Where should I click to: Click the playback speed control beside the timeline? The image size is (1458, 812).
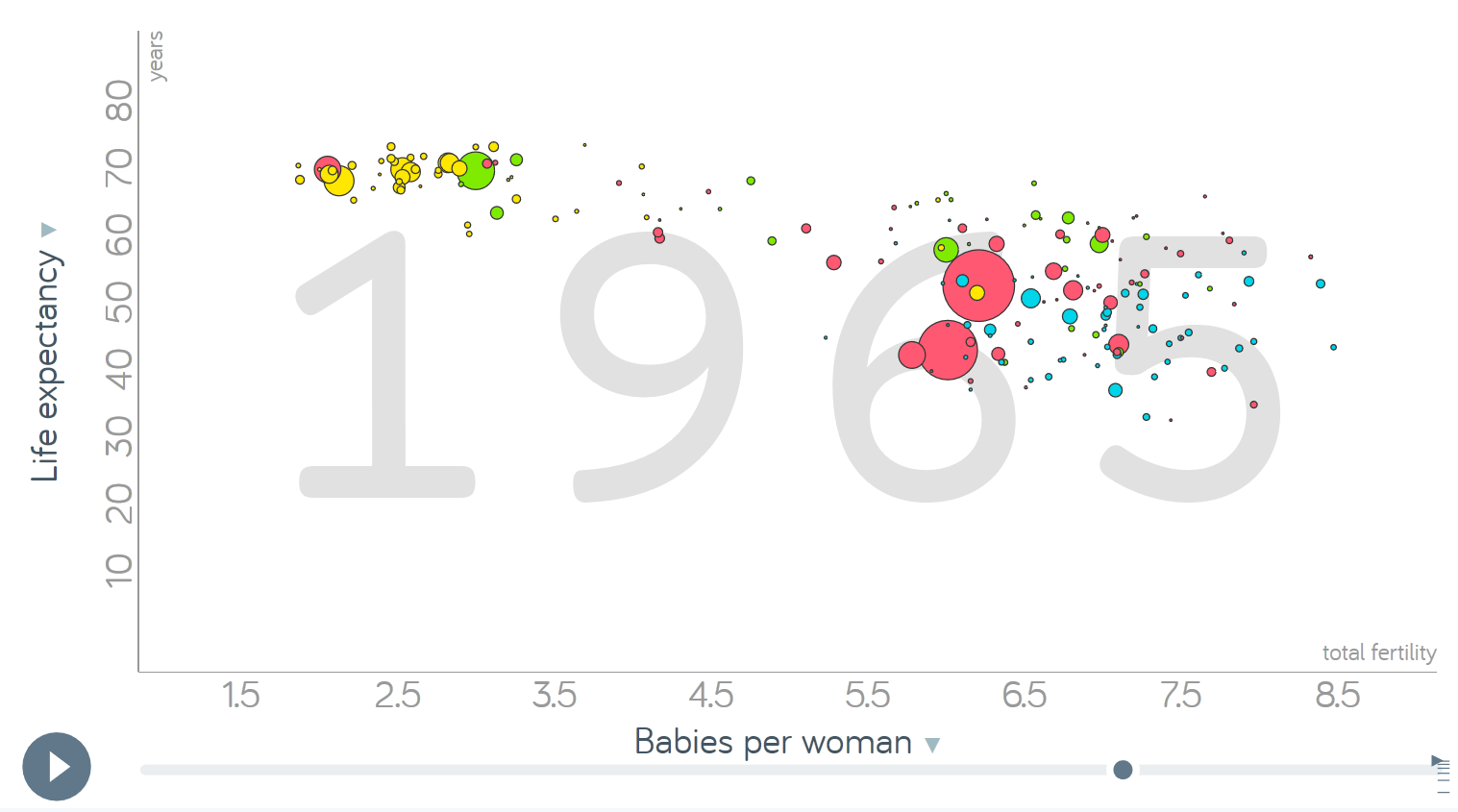pos(1439,766)
